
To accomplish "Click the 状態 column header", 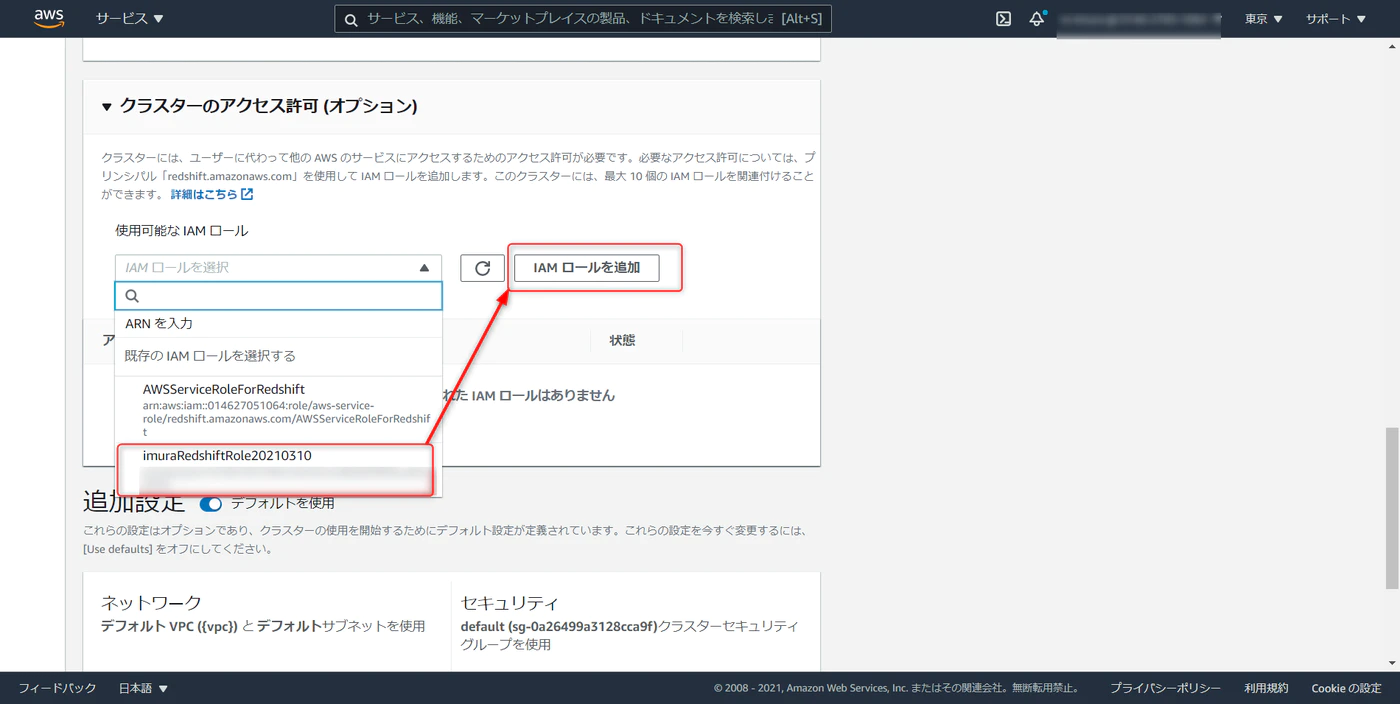I will point(622,341).
